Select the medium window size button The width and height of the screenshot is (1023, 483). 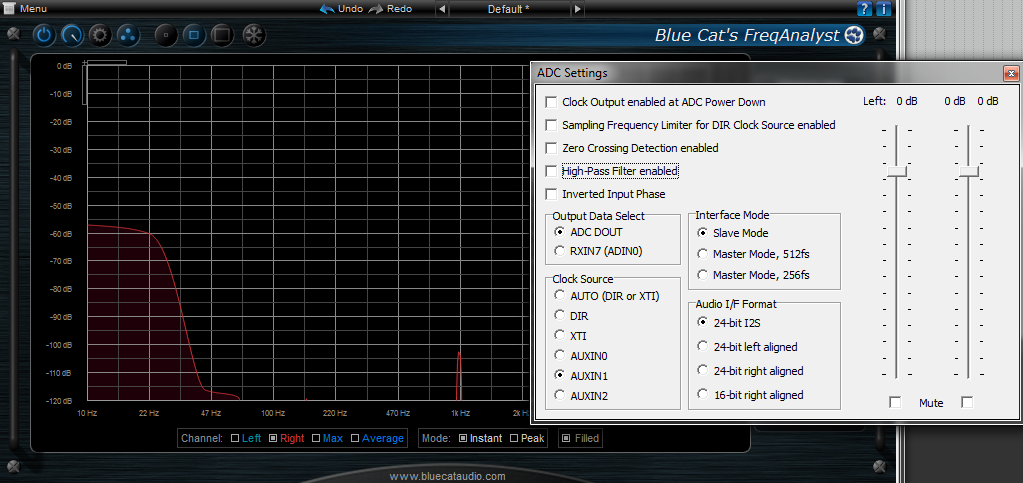point(194,35)
